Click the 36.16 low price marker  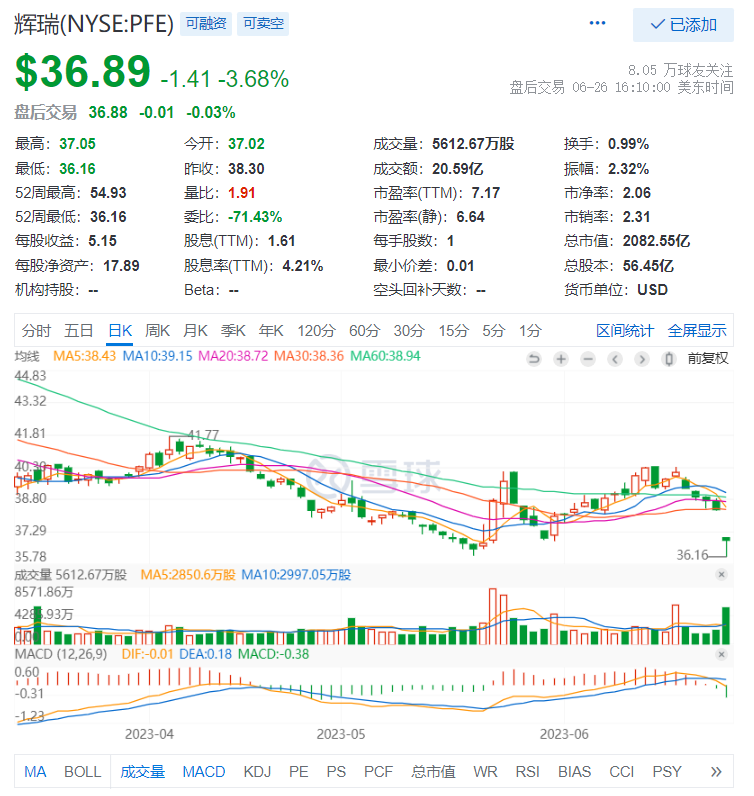[x=692, y=555]
